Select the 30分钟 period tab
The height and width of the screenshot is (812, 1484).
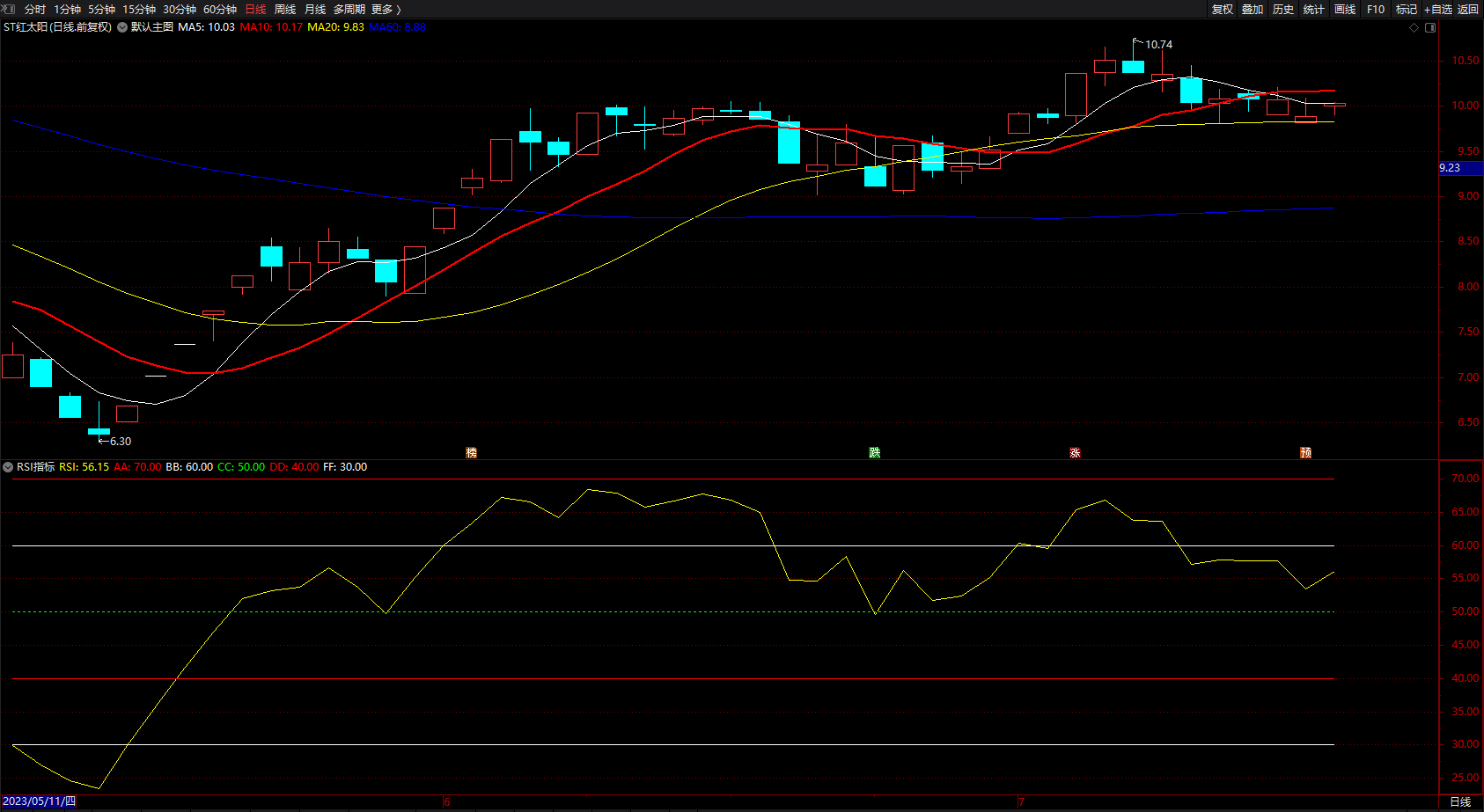pos(180,10)
